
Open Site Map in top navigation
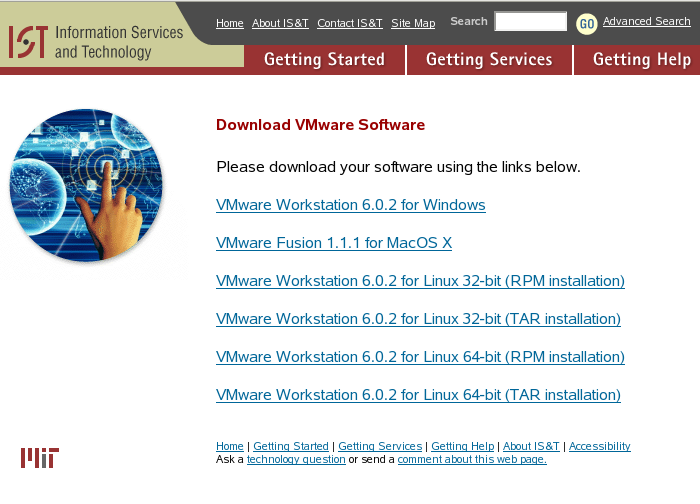413,23
